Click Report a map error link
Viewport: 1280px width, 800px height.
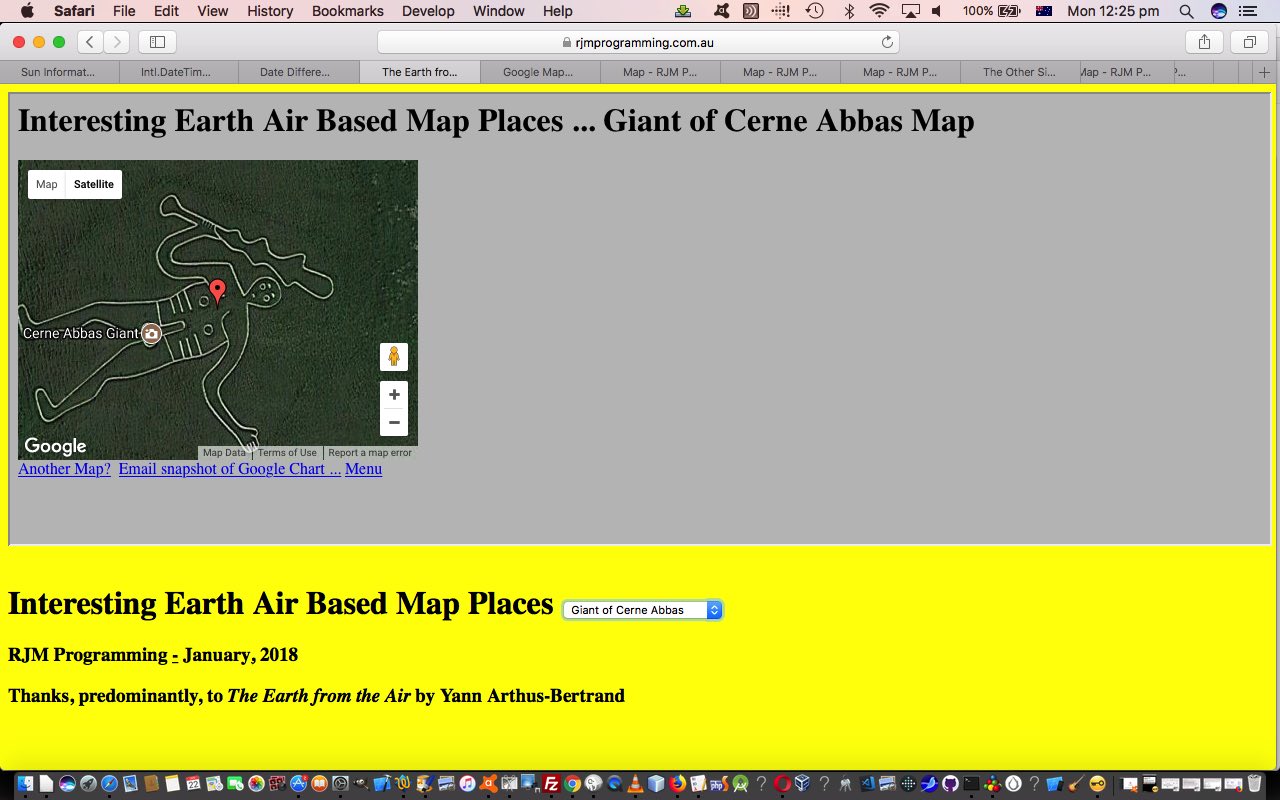click(x=370, y=453)
